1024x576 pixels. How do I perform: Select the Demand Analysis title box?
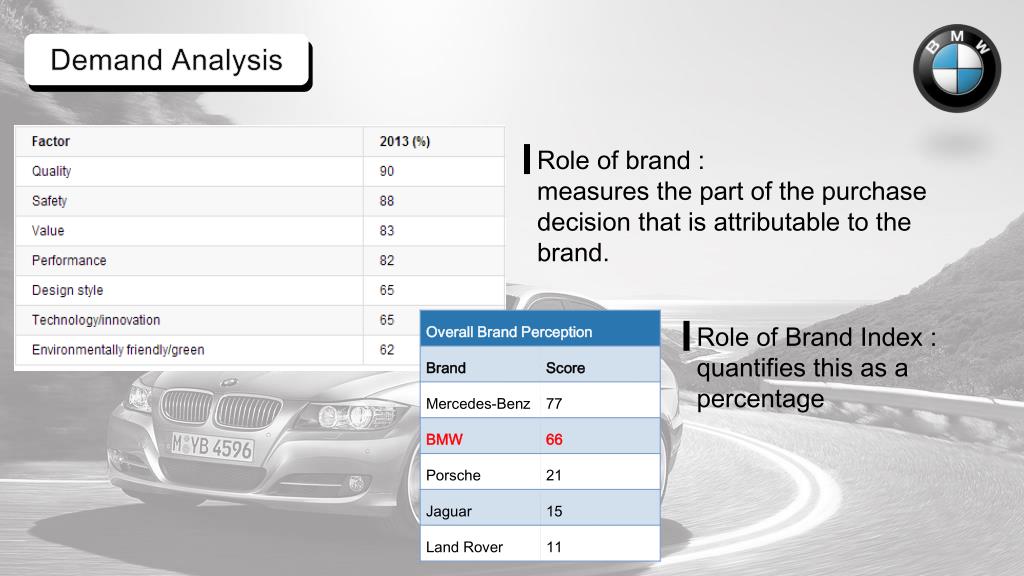pos(167,61)
